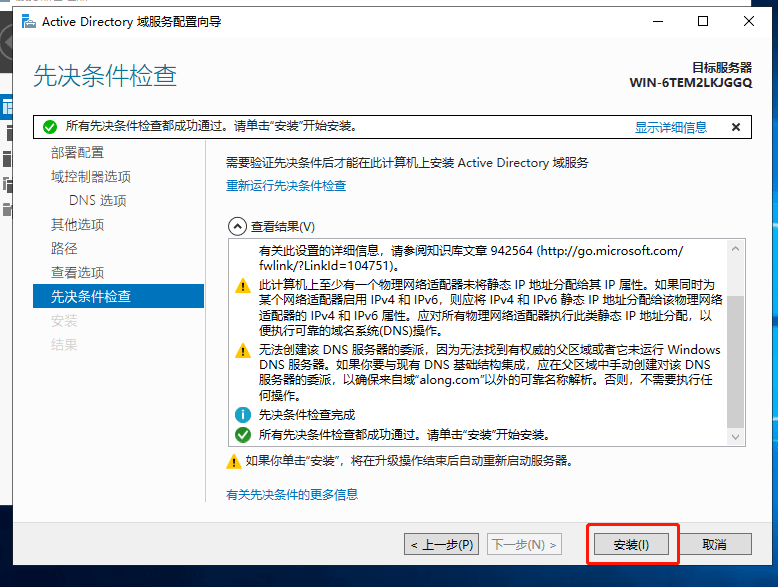Click the greyed-out 安装 step
Image resolution: width=778 pixels, height=587 pixels.
(x=64, y=321)
